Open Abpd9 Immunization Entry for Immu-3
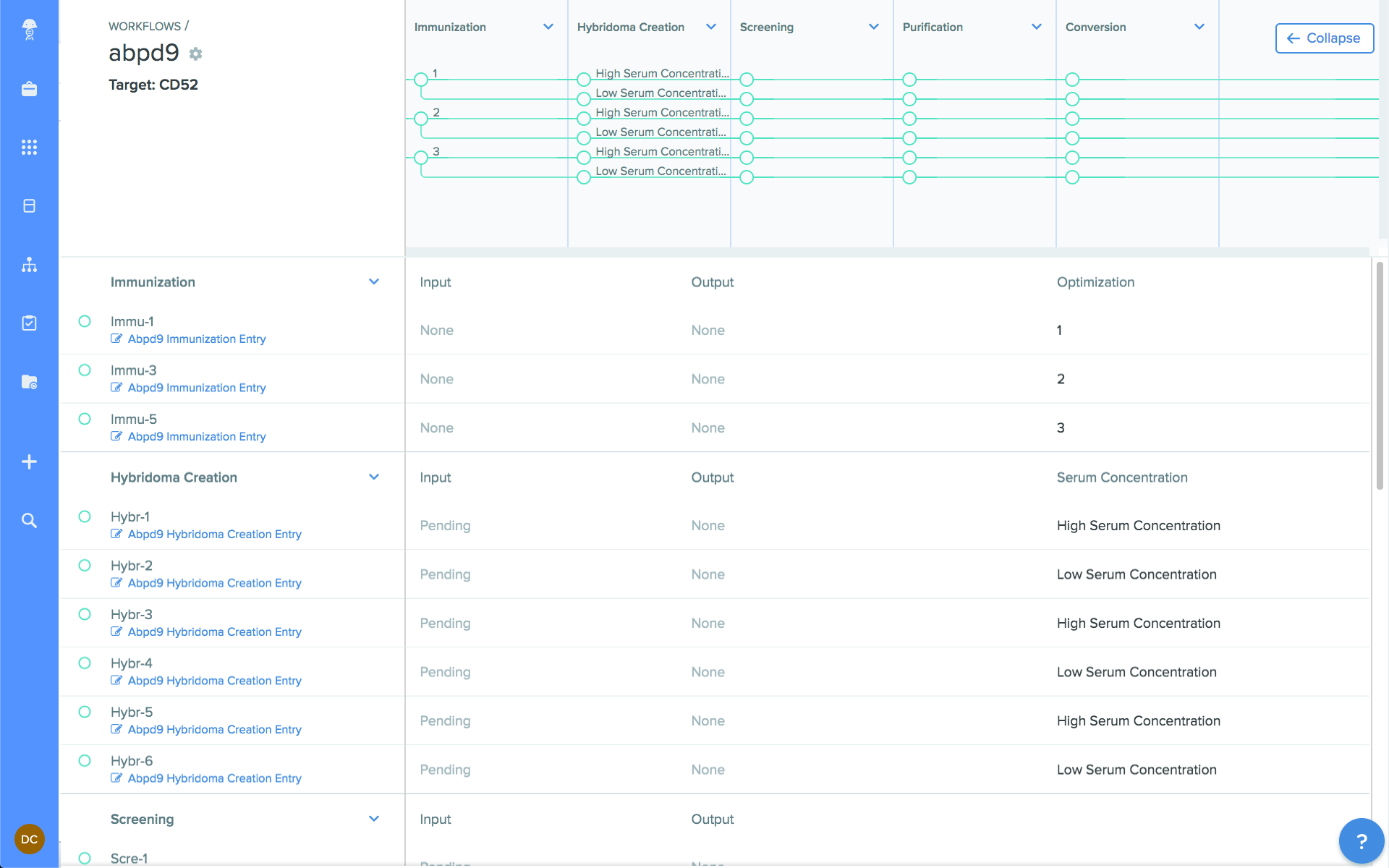This screenshot has height=868, width=1389. (196, 388)
